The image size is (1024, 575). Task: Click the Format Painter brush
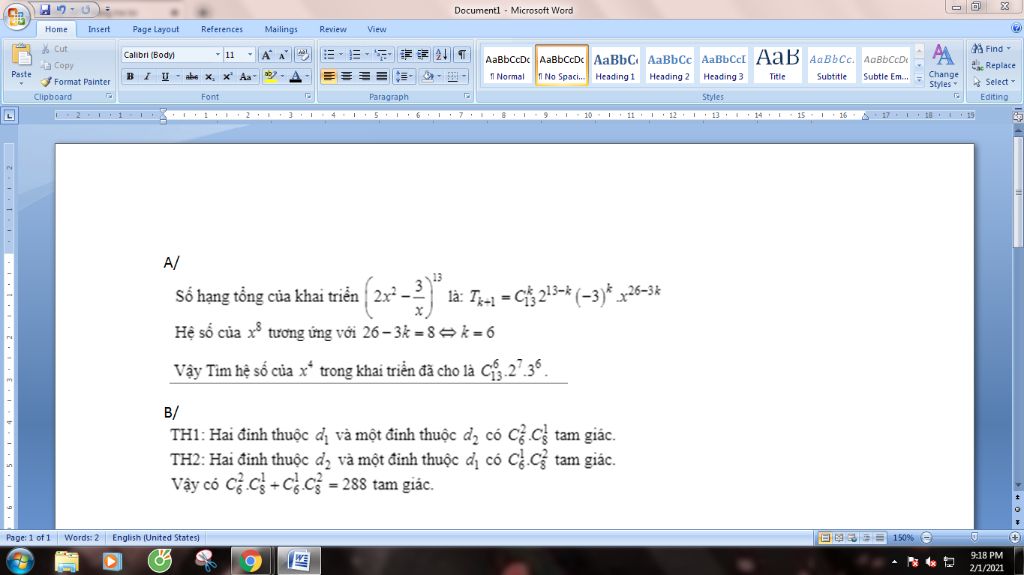46,82
